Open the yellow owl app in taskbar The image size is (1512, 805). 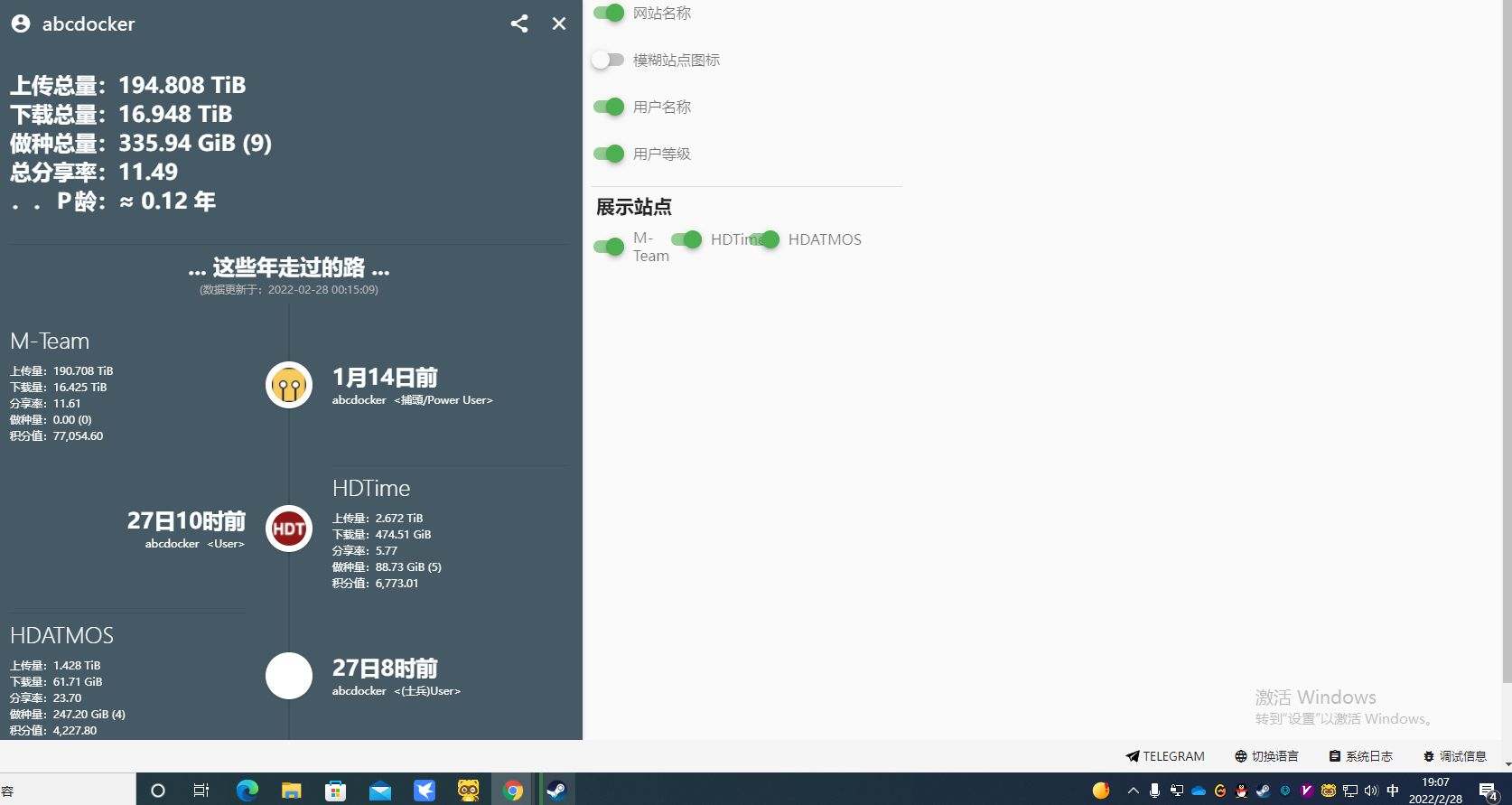click(x=468, y=791)
